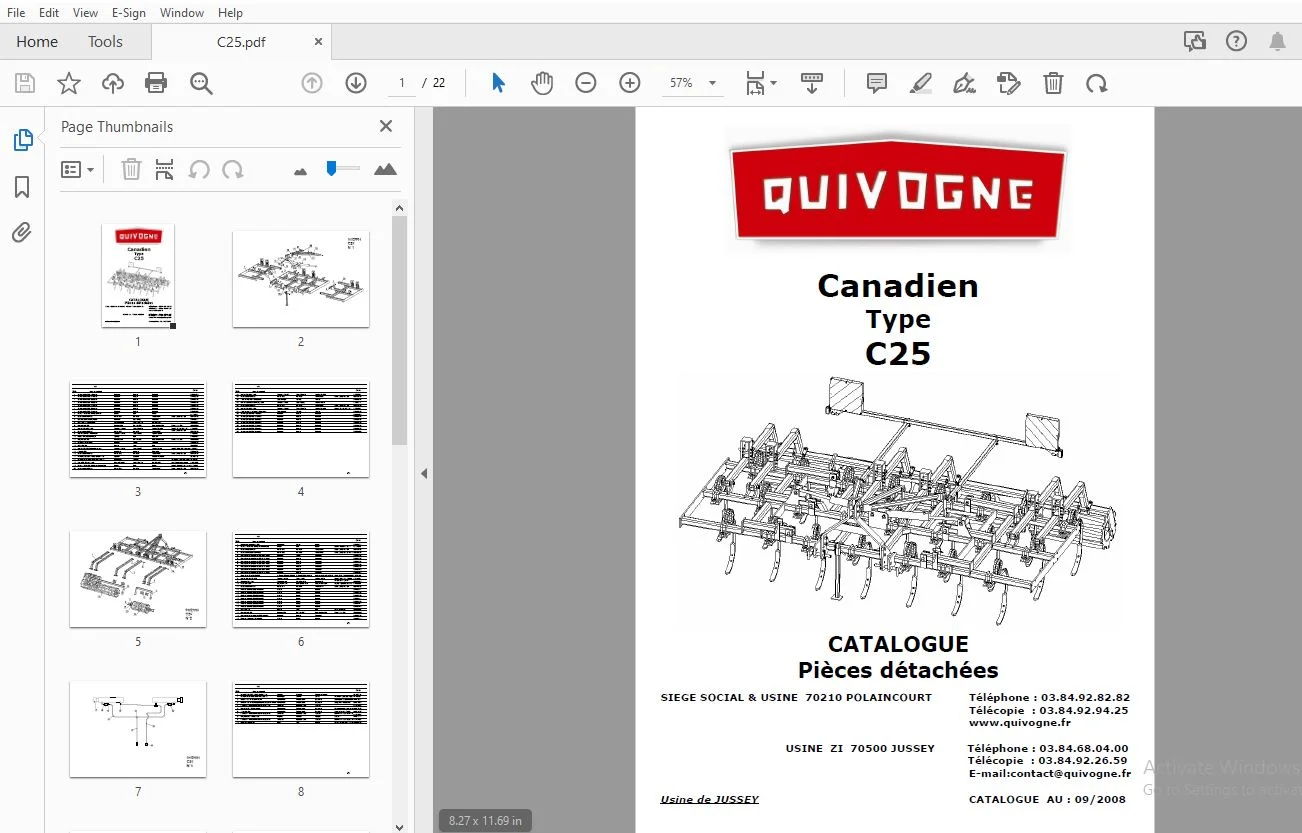This screenshot has height=833, width=1302.
Task: Click www.quivogne.fr in the document
Action: 1019,722
